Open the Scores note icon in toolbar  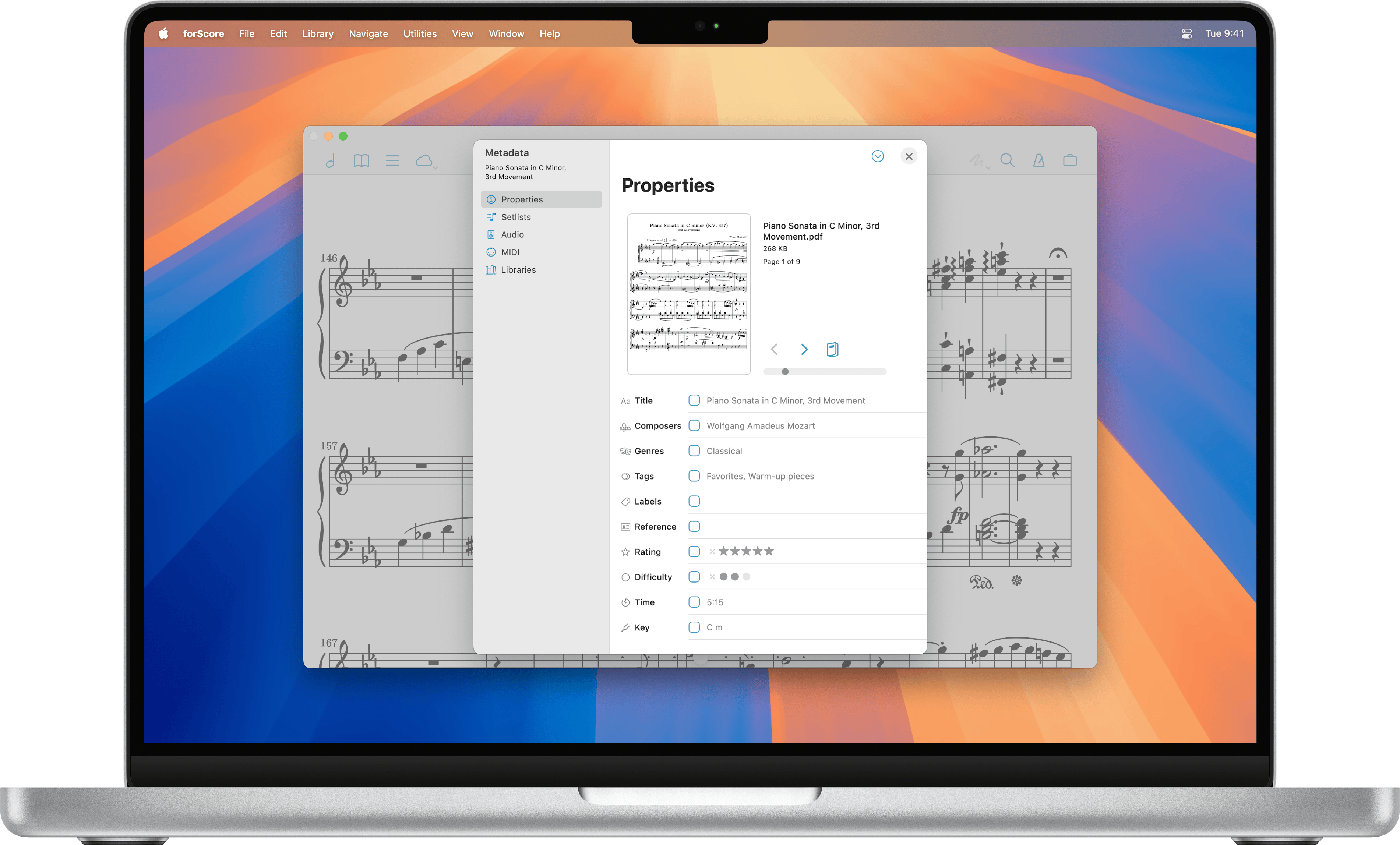click(330, 161)
